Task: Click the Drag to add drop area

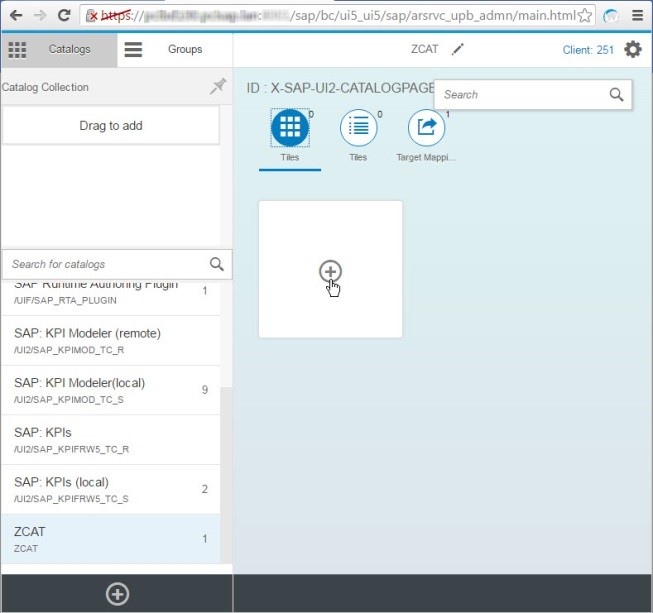Action: point(111,126)
